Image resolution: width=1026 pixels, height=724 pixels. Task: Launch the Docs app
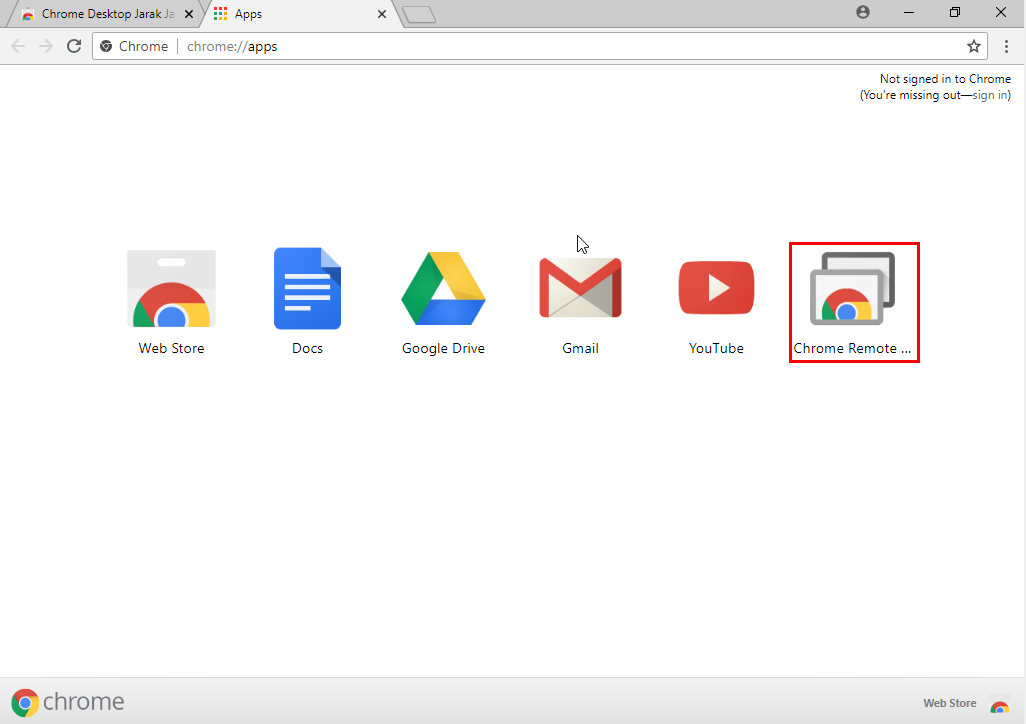308,288
